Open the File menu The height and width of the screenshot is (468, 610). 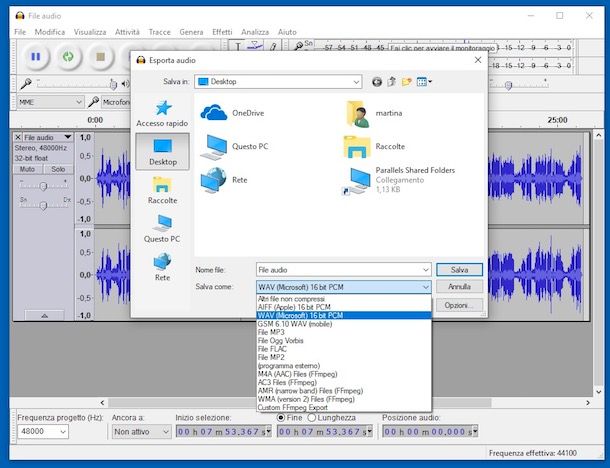20,32
